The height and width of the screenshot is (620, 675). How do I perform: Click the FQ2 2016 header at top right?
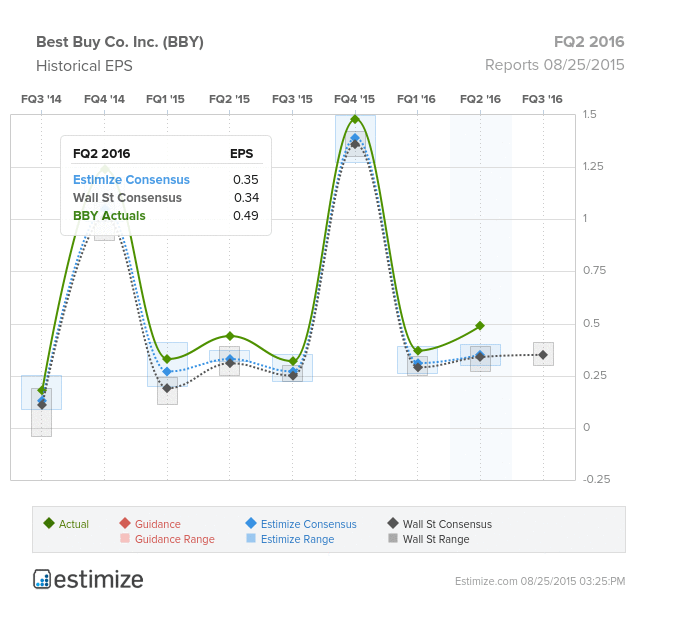pyautogui.click(x=589, y=42)
